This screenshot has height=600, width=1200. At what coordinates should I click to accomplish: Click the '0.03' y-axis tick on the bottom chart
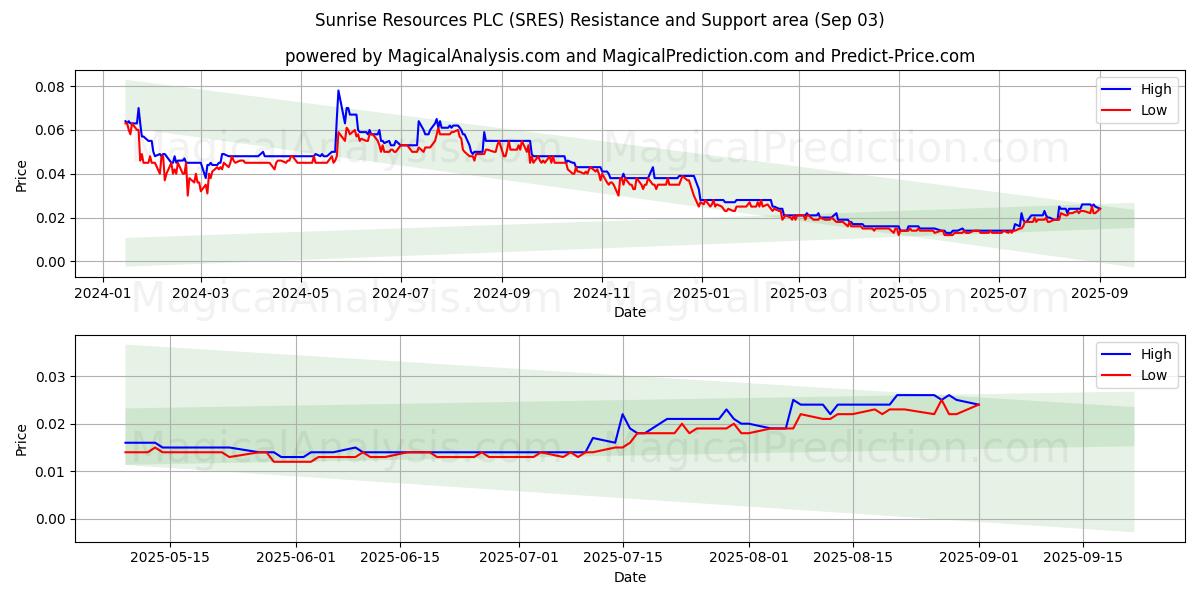[50, 377]
